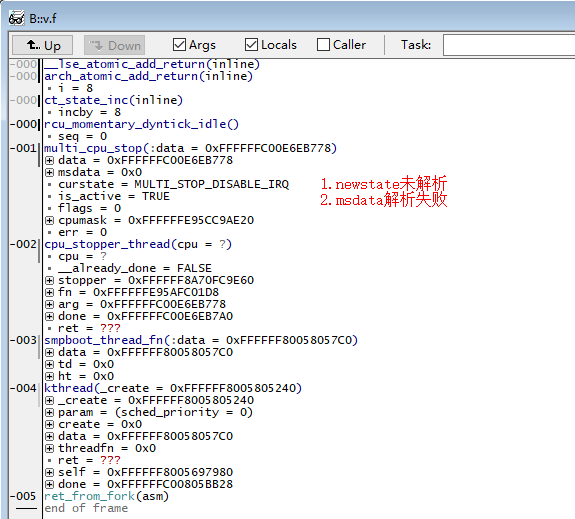The image size is (575, 519).
Task: Expand done = 0xFFFFFFC00E6EB7A0 variable
Action: 50,317
